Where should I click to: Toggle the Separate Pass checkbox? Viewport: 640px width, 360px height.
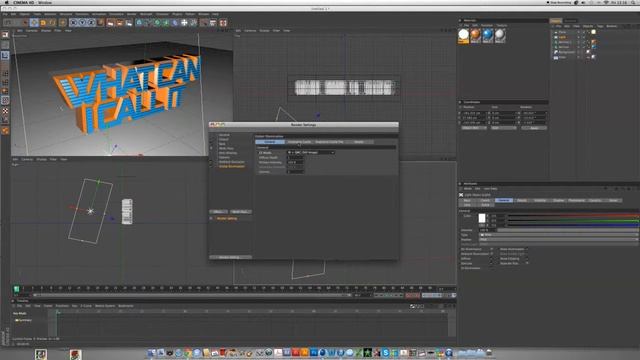pos(527,264)
